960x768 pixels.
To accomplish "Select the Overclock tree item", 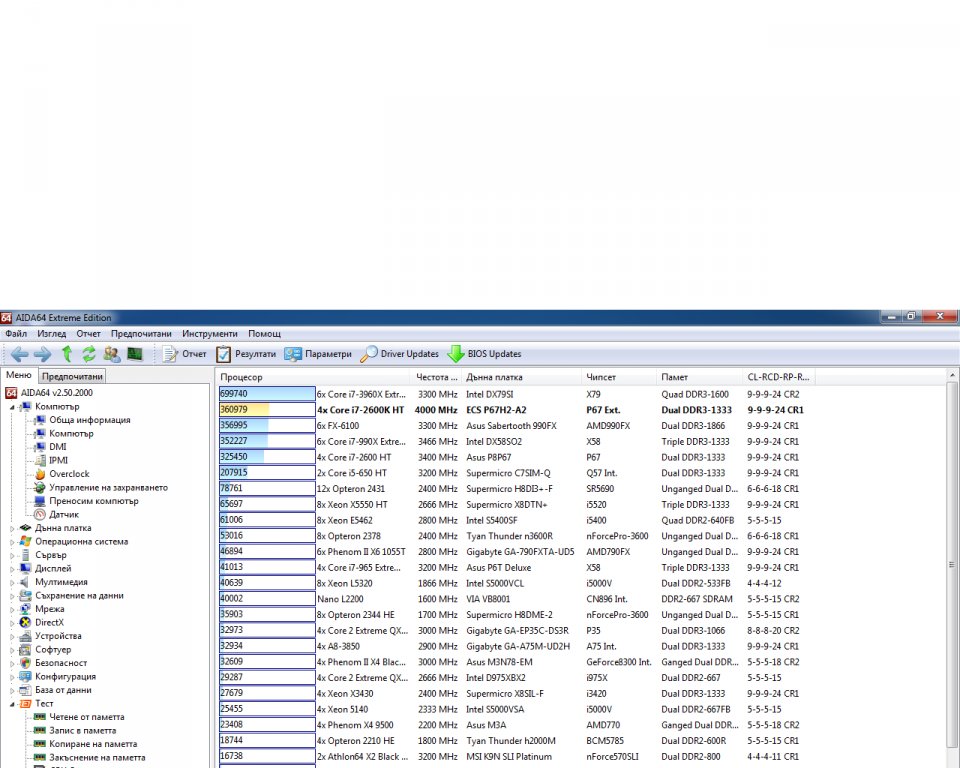I will click(x=69, y=474).
